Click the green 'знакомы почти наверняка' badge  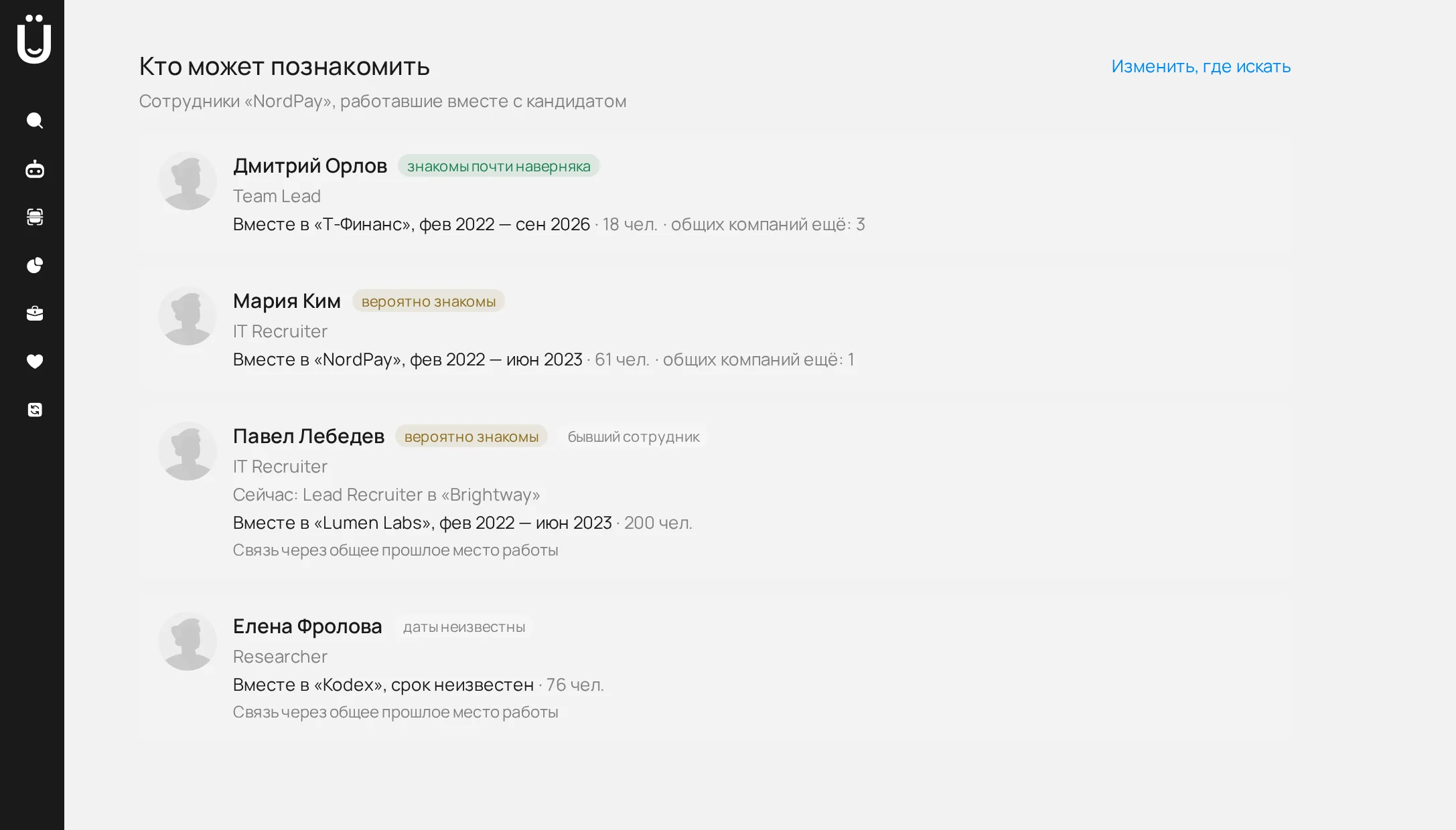point(499,166)
